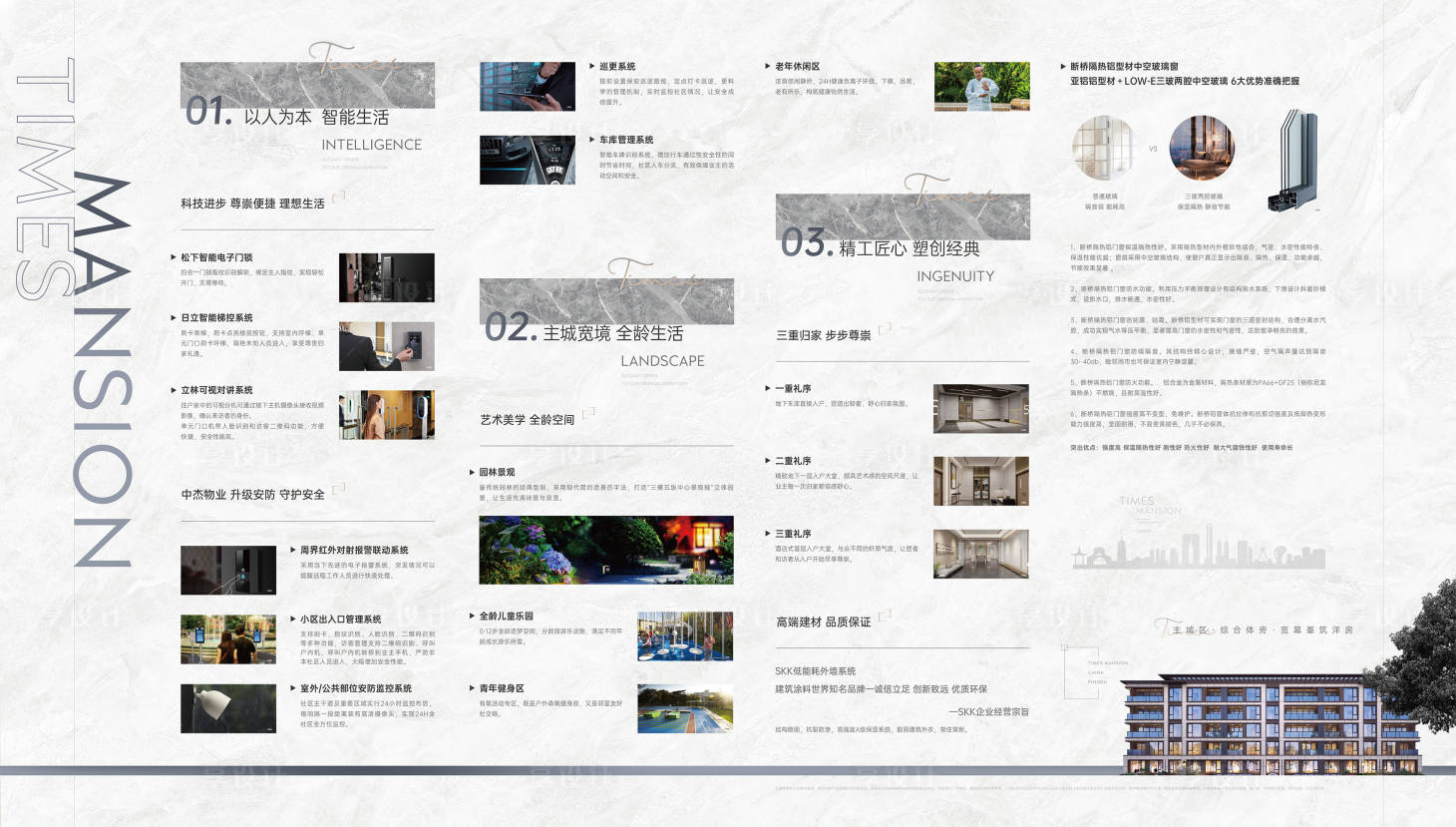Click the round 三玻两腔玻璃 bedroom image
Viewport: 1456px width, 827px height.
coord(1202,149)
